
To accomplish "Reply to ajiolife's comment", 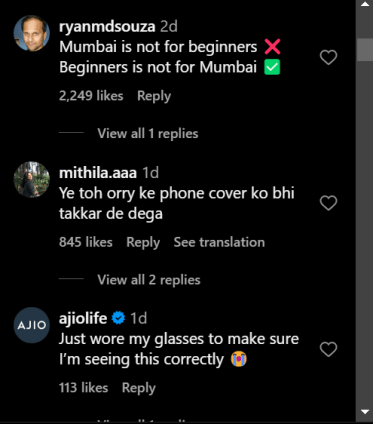I will (139, 388).
